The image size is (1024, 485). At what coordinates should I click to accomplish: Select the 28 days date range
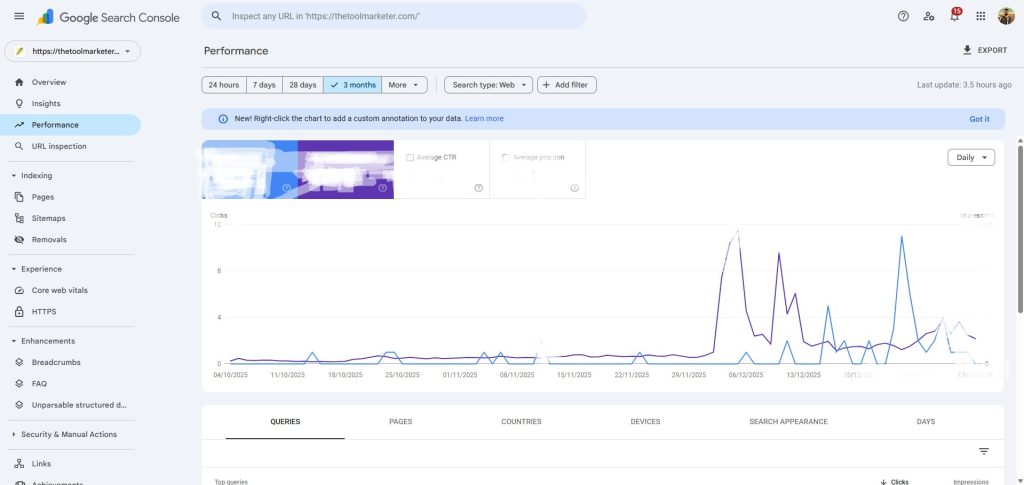click(x=303, y=85)
